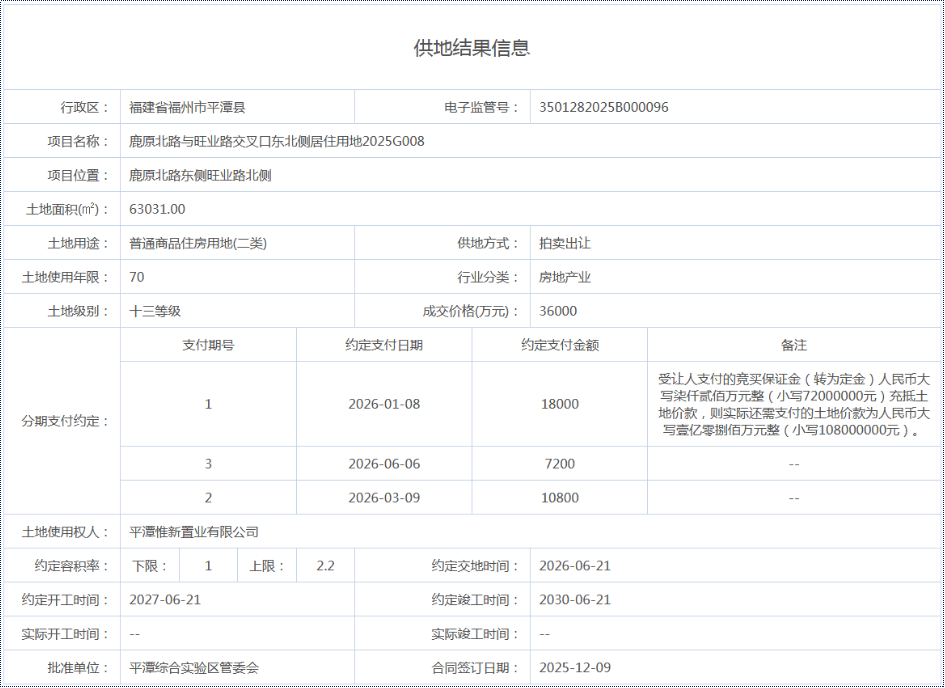
Task: Click the remark text about 竞买保证金
Action: coord(794,404)
